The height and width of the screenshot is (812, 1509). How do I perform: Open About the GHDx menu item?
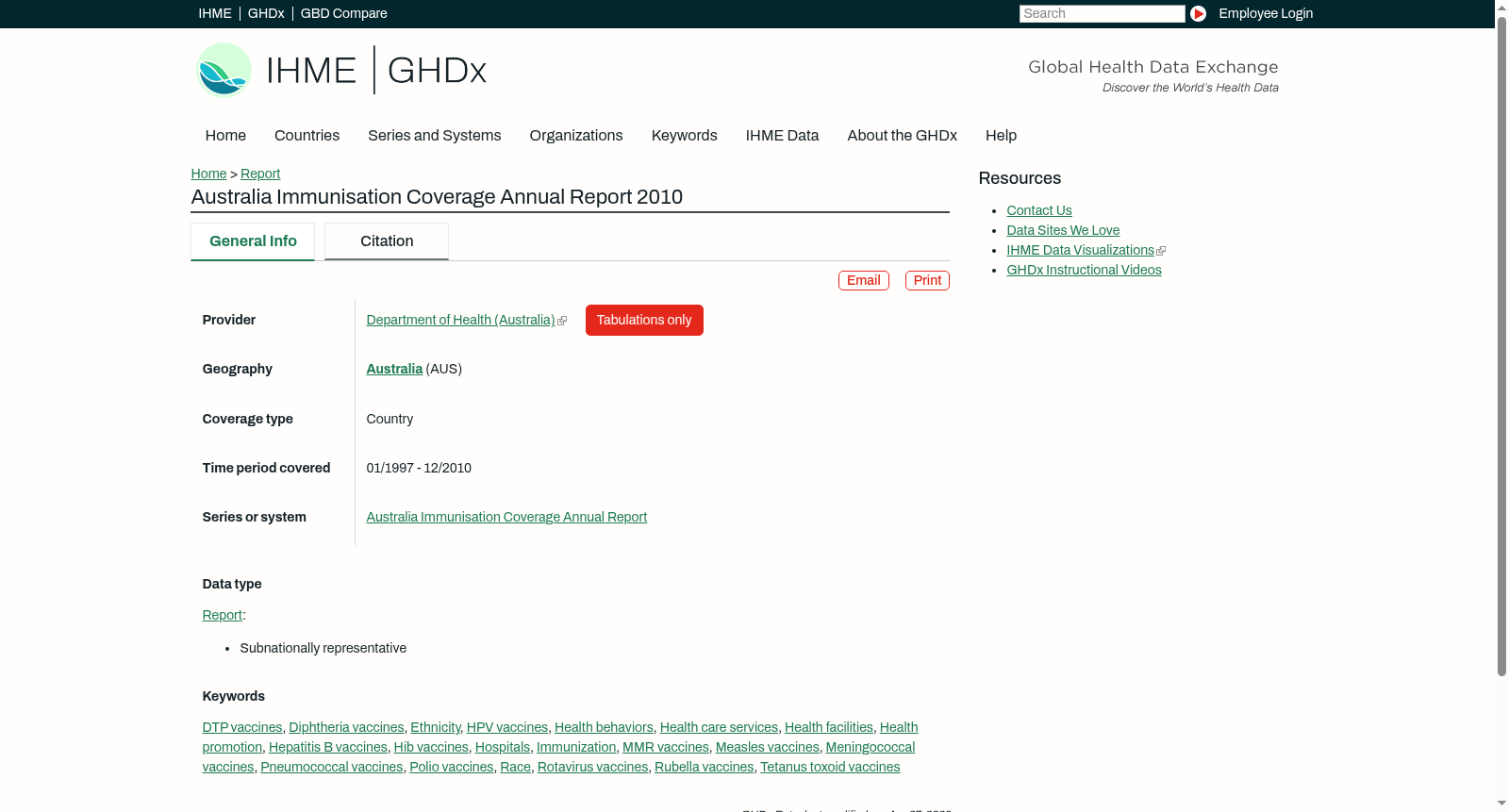(x=903, y=136)
